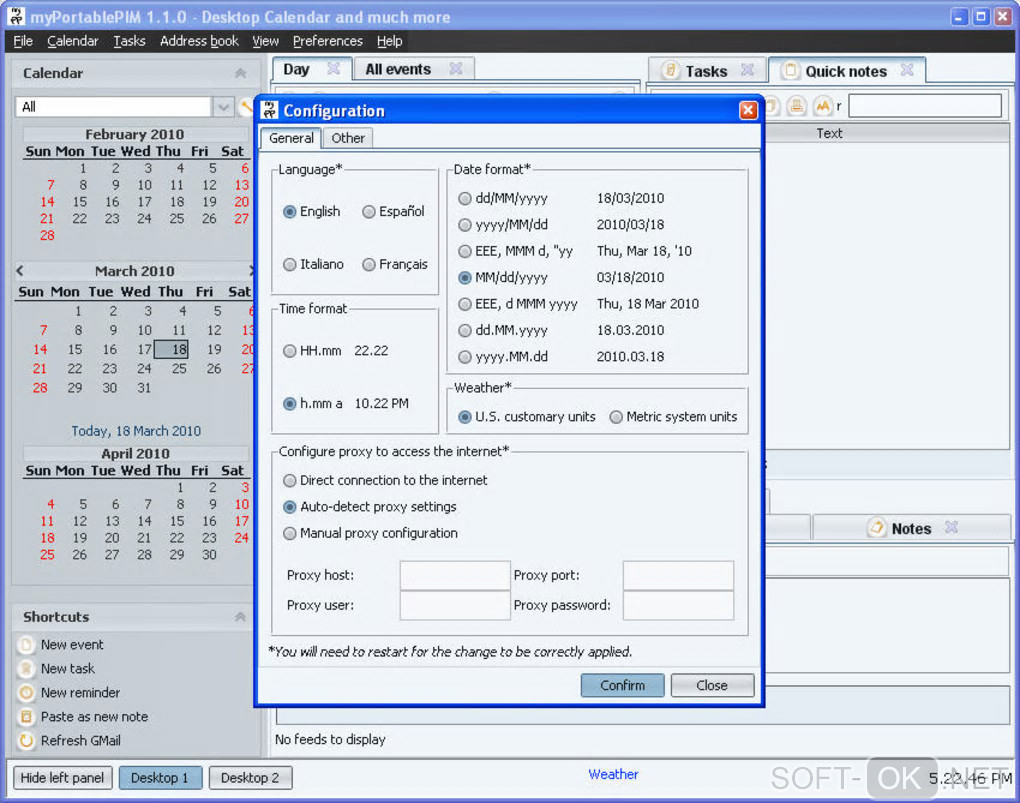Image resolution: width=1020 pixels, height=803 pixels.
Task: Collapse the Calendar panel
Action: (240, 73)
